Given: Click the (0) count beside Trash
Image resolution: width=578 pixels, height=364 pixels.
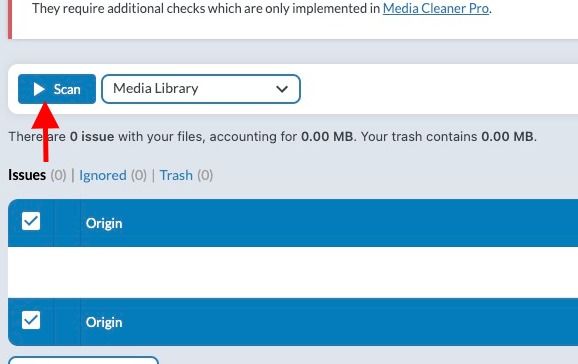Looking at the screenshot, I should (x=205, y=175).
